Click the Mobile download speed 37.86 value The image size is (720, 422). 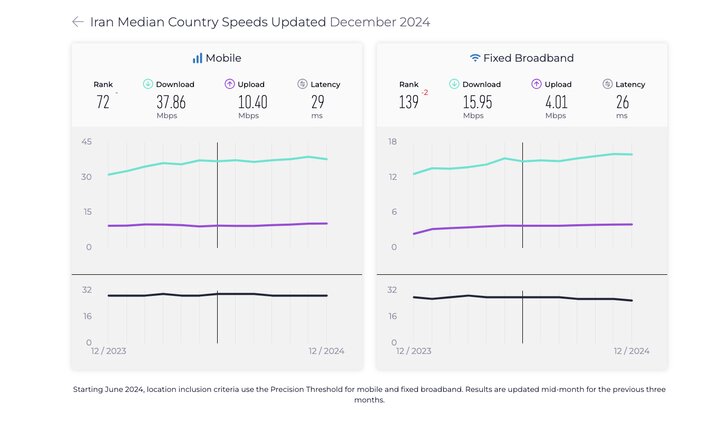pyautogui.click(x=171, y=101)
